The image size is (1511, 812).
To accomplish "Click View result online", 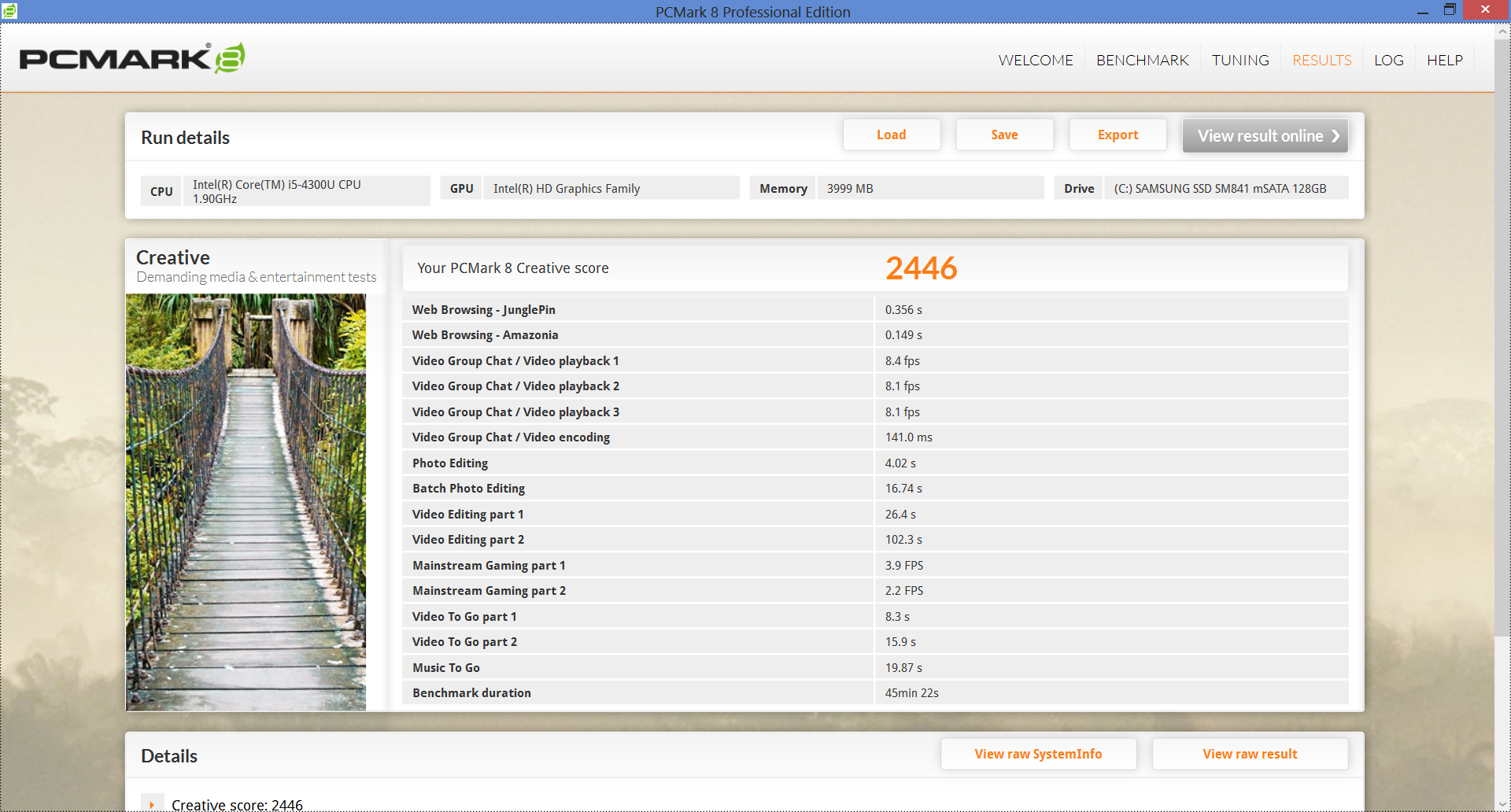I will [x=1265, y=135].
